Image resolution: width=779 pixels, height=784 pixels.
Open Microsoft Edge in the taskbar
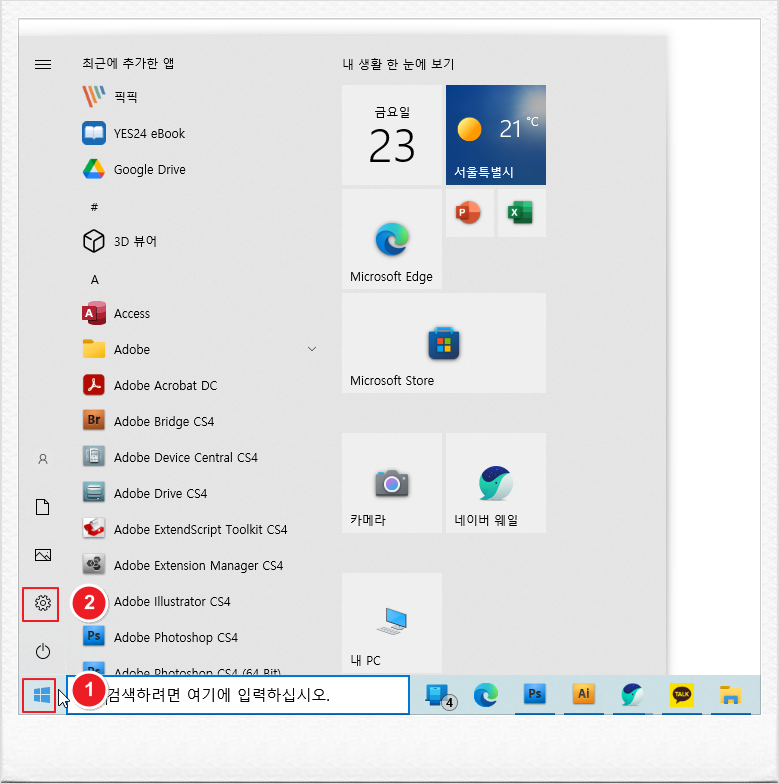(486, 694)
